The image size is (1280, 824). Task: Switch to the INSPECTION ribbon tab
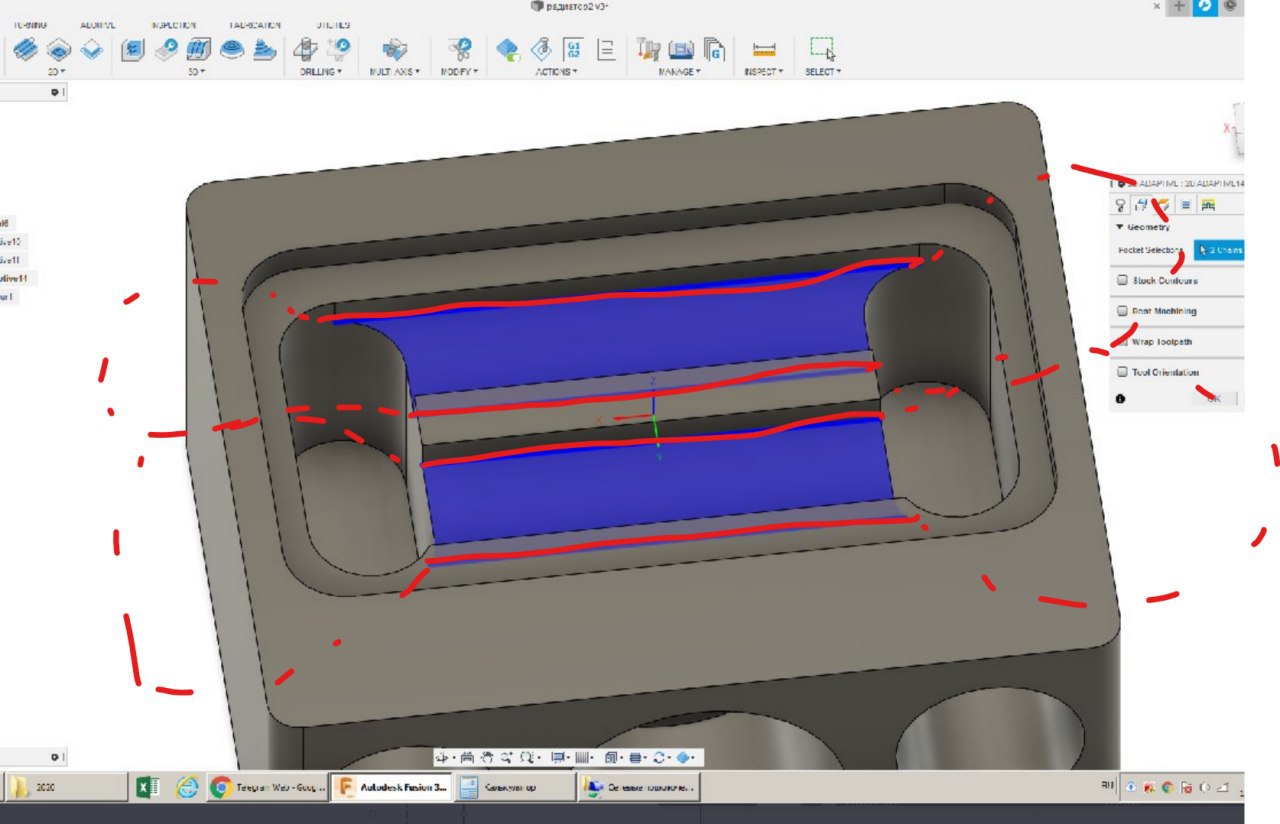click(174, 24)
